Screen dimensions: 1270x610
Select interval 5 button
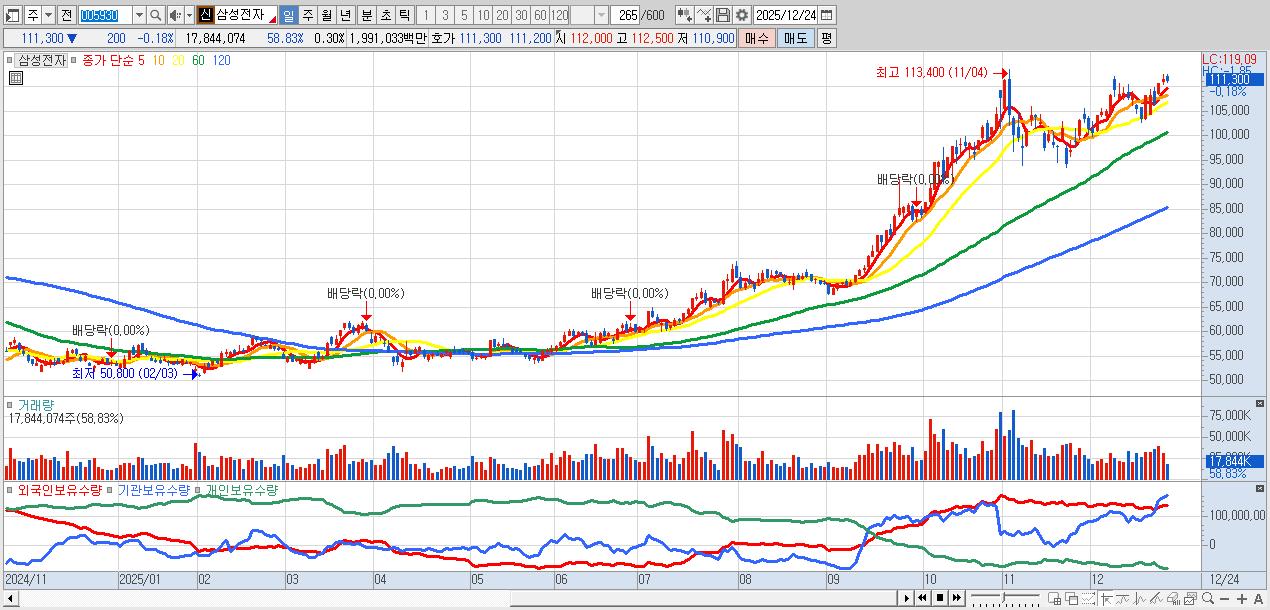(x=464, y=15)
